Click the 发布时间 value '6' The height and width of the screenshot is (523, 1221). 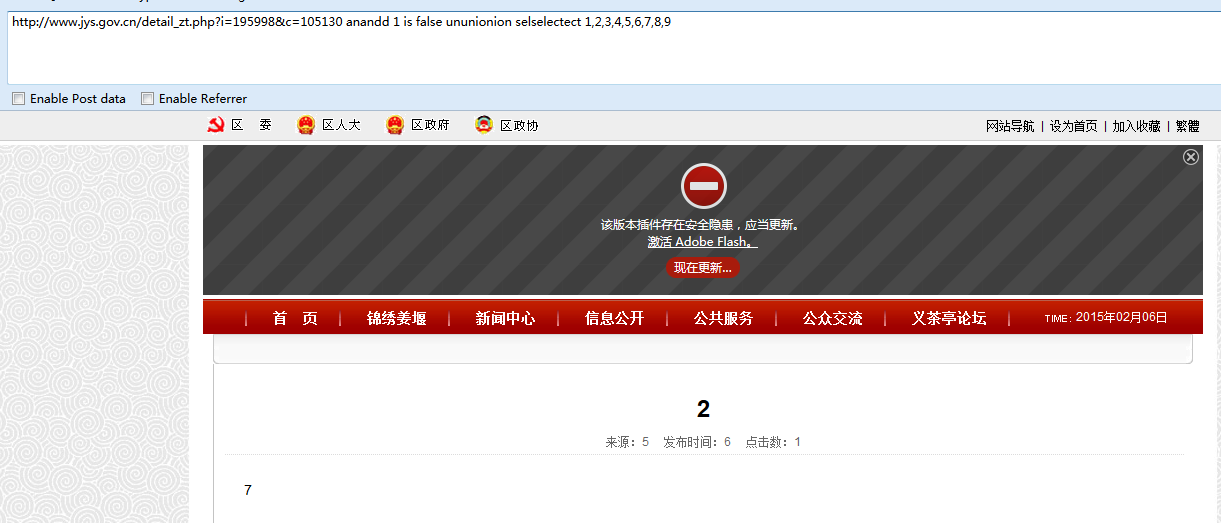point(727,442)
